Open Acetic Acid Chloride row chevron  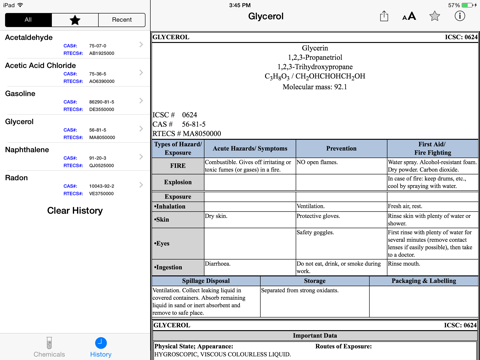[141, 72]
